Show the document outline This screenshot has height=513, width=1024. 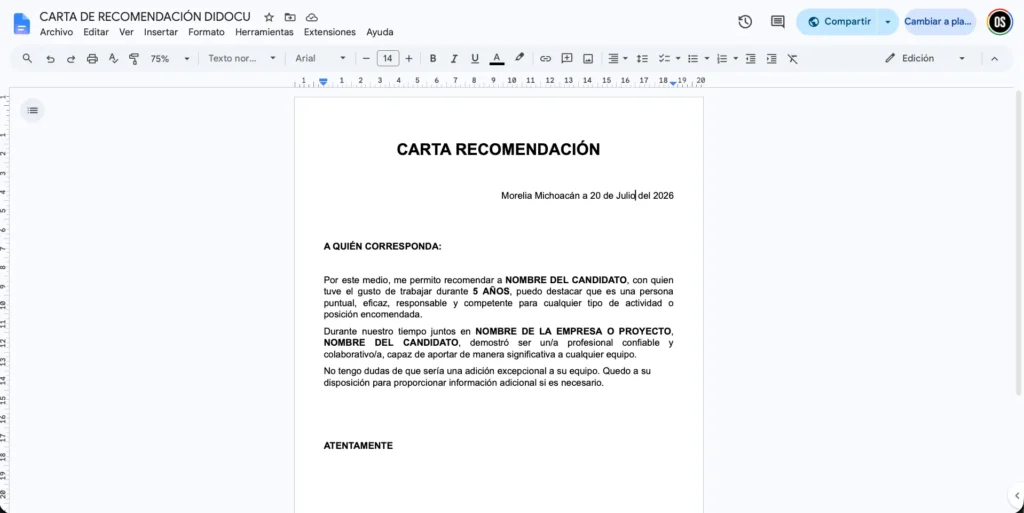[32, 110]
